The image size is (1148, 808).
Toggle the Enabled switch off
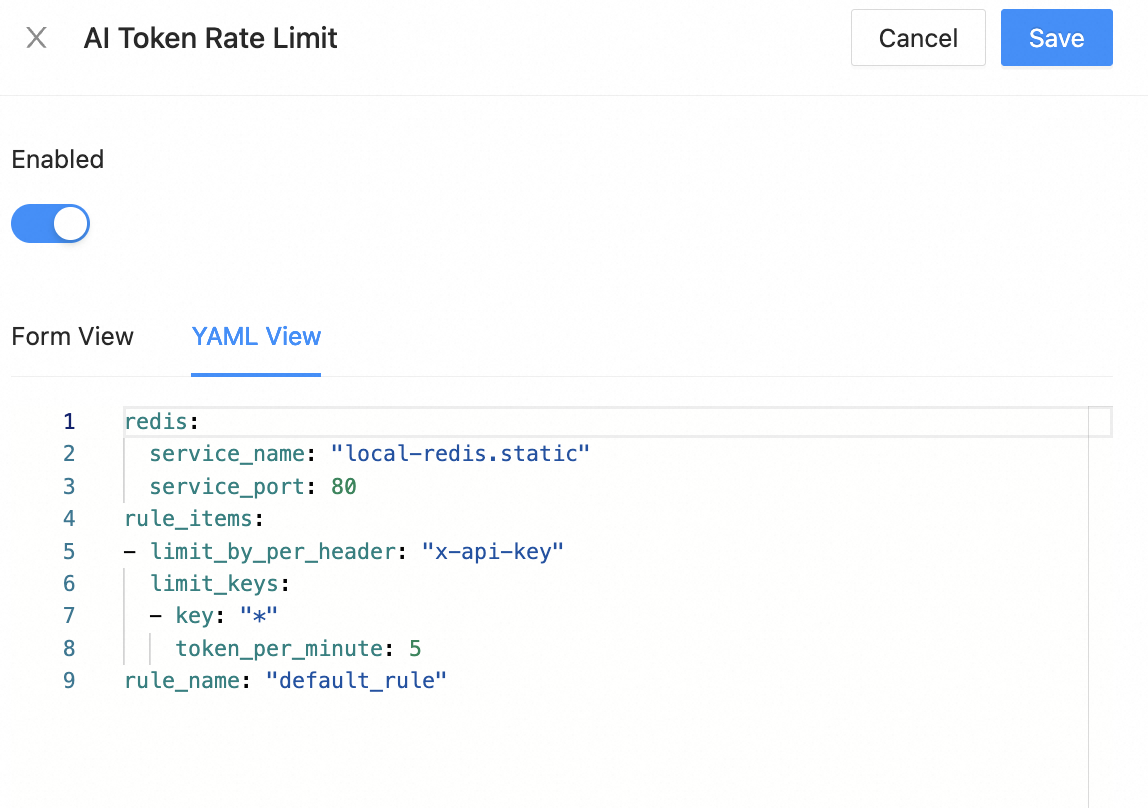pyautogui.click(x=51, y=224)
